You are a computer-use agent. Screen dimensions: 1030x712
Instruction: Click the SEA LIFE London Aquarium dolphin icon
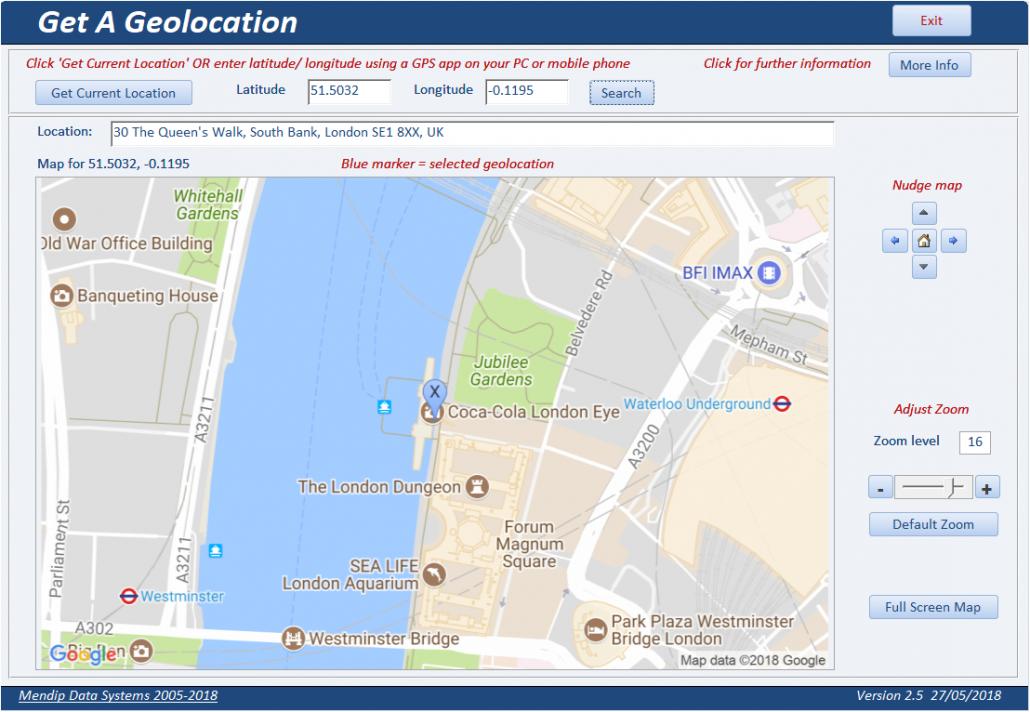(x=434, y=575)
